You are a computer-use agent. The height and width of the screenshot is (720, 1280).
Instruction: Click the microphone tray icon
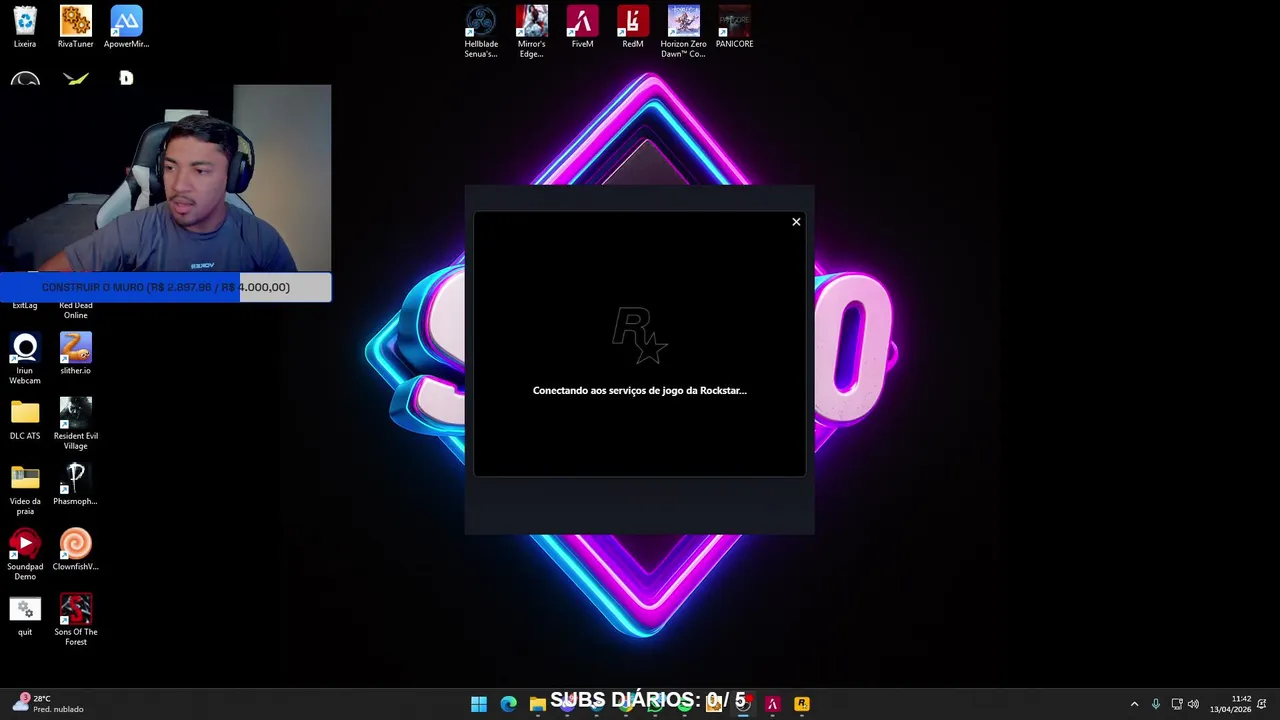[1156, 704]
